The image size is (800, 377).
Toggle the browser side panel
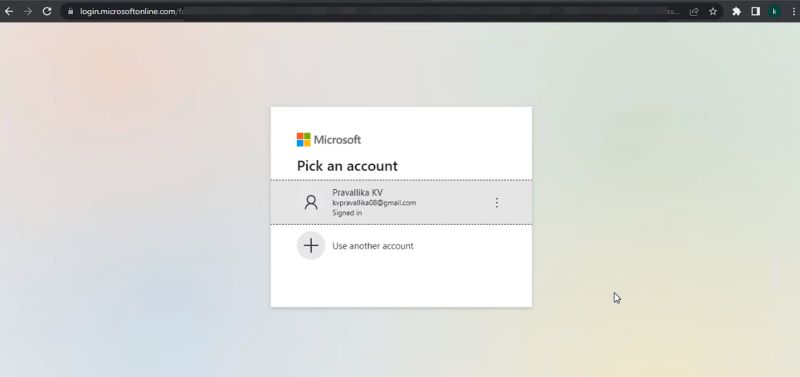click(756, 11)
